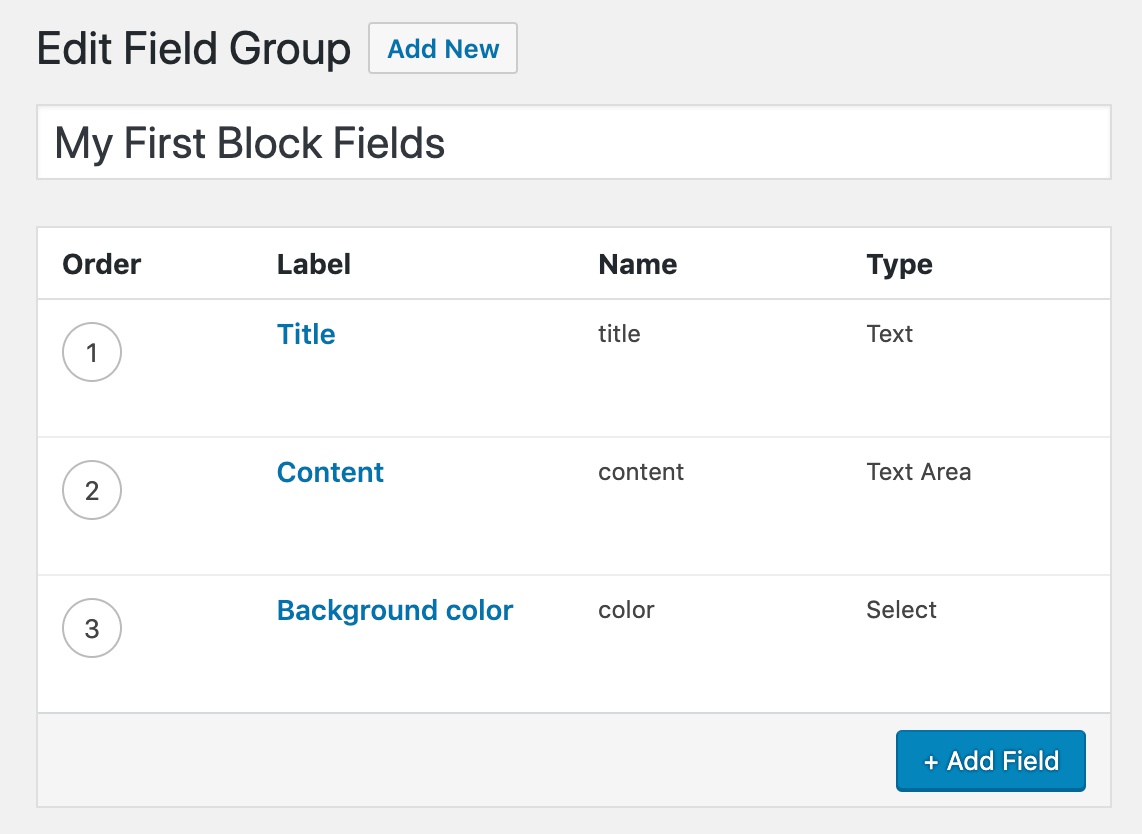Click the Text Area type cell

pyautogui.click(x=918, y=472)
